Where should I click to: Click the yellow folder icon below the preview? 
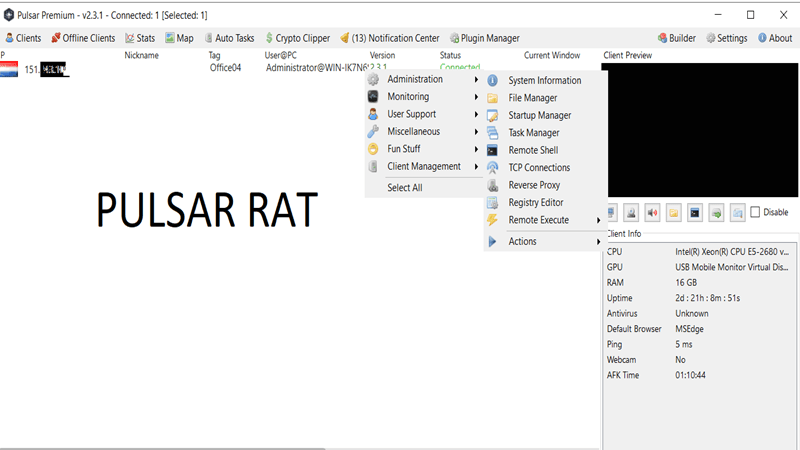tap(674, 212)
